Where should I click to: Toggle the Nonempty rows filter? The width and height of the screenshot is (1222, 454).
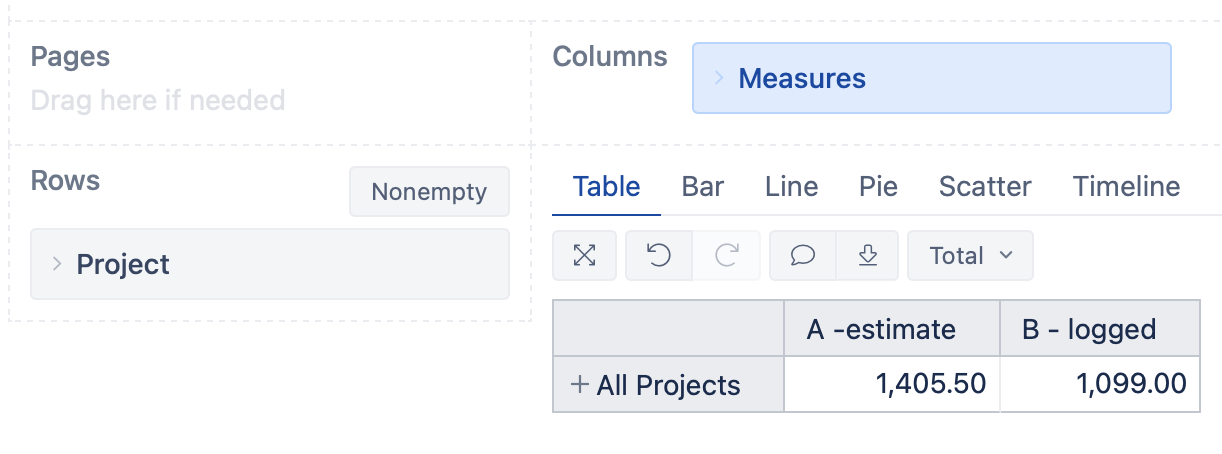click(x=429, y=192)
